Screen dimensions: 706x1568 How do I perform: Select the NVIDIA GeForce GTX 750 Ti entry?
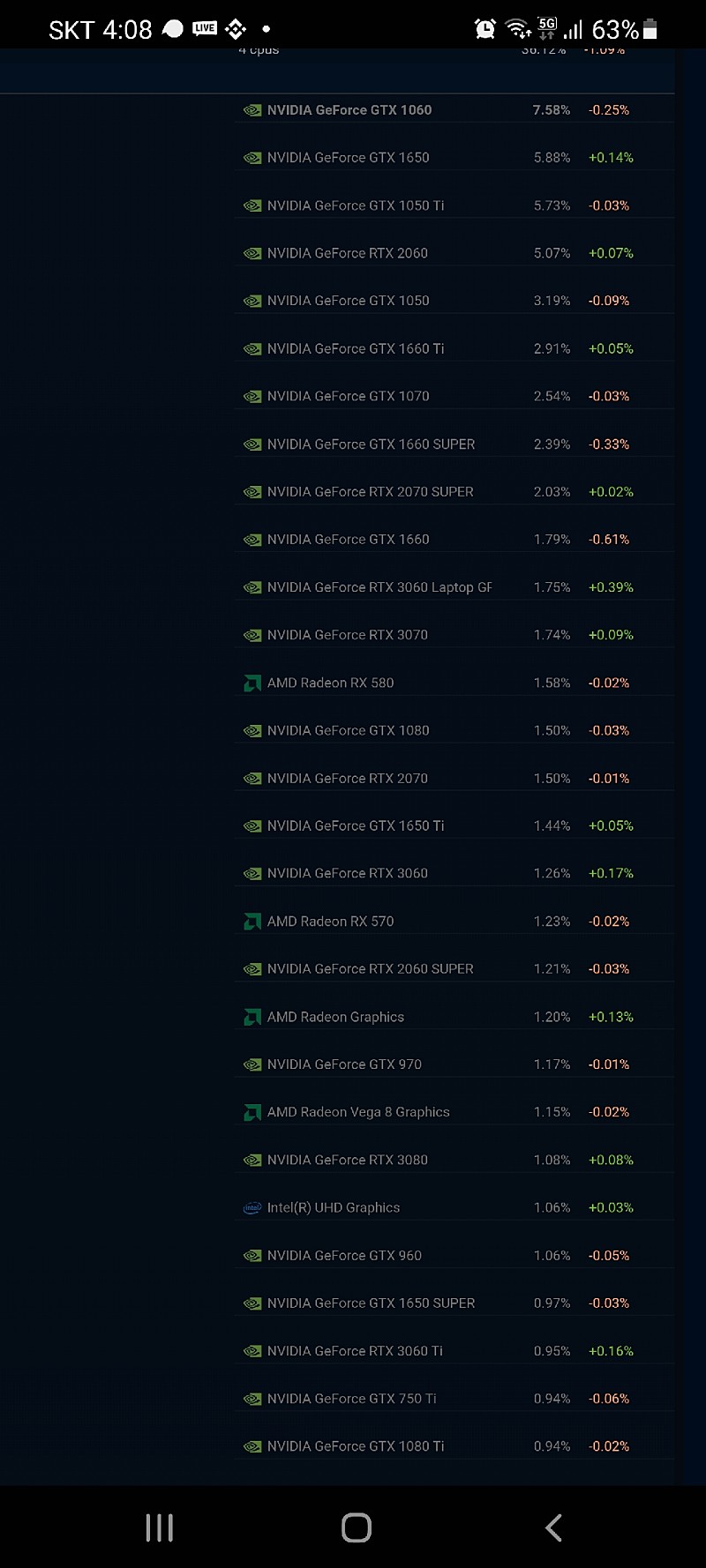click(351, 1399)
